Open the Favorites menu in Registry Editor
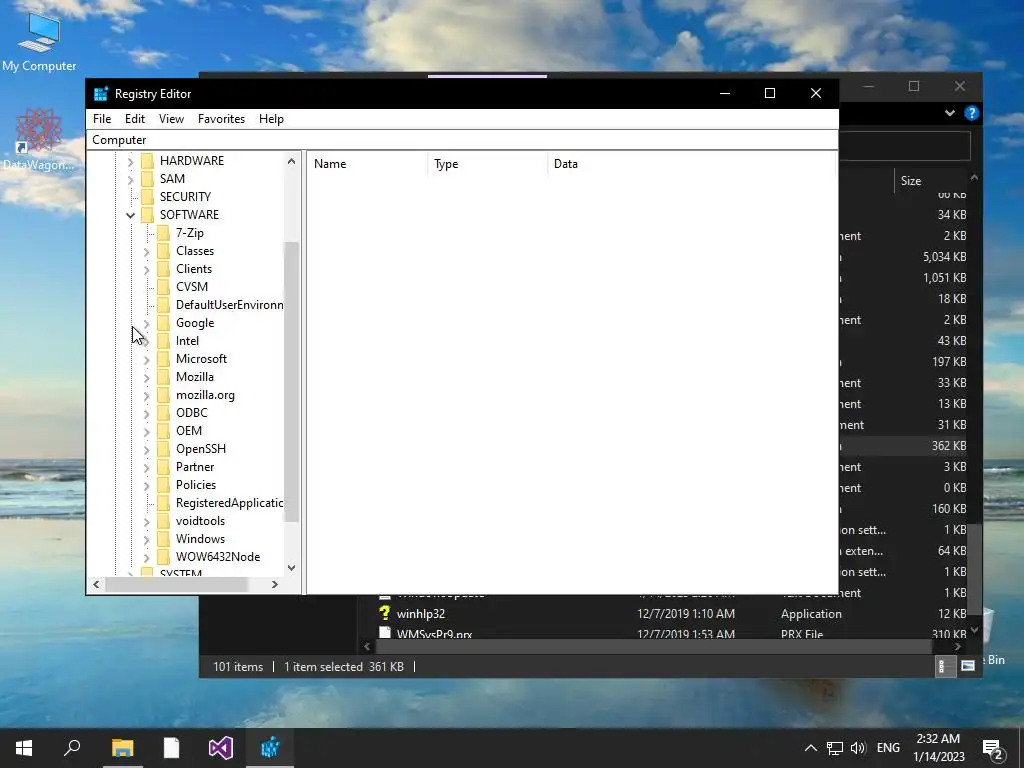Screen dimensions: 1024x768 click(x=221, y=119)
